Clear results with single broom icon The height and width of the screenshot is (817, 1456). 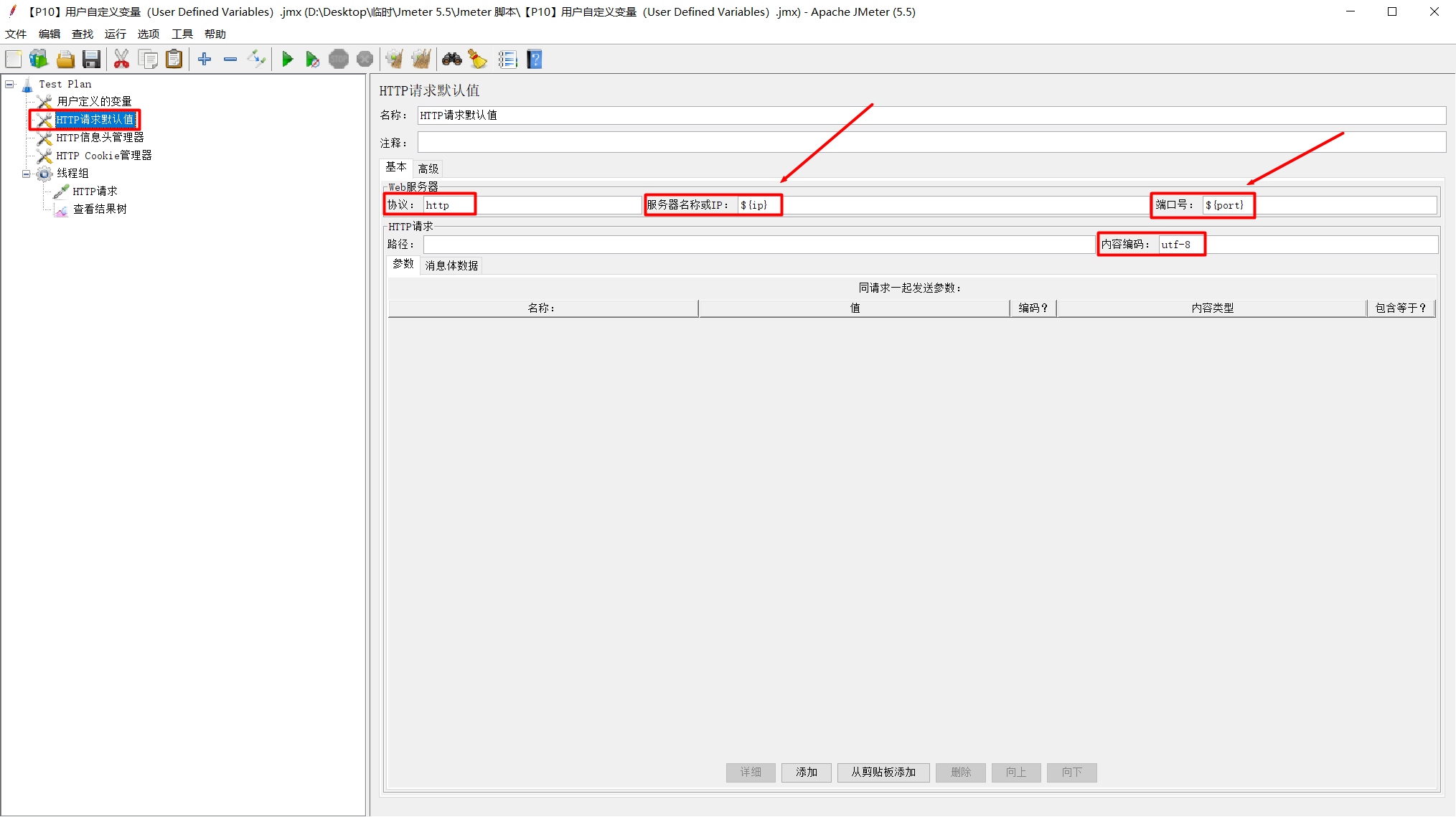394,60
